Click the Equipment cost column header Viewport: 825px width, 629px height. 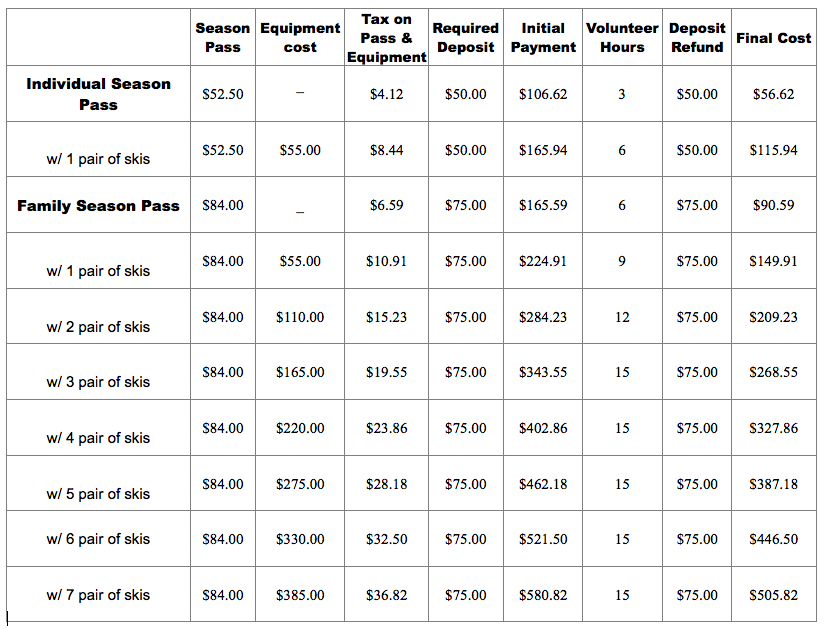click(x=300, y=38)
